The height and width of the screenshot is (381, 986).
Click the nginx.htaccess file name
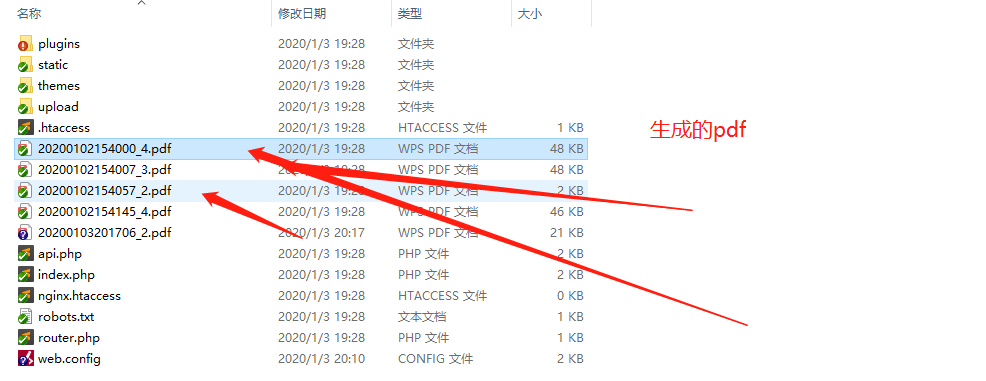[x=79, y=295]
